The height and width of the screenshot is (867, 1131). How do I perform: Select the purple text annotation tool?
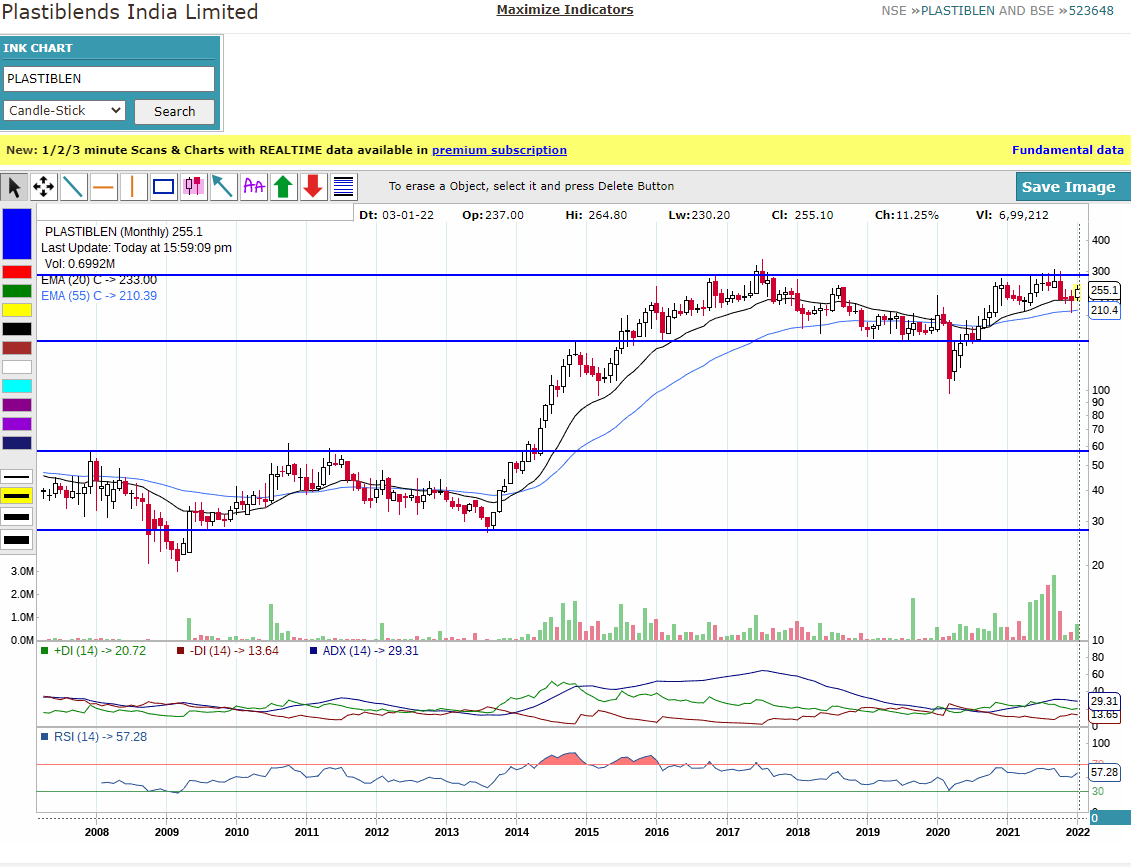click(253, 187)
